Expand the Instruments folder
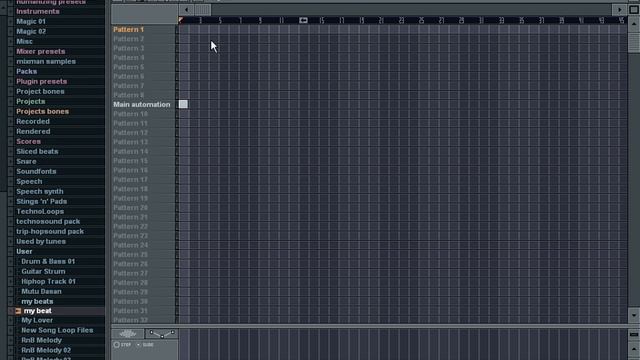 point(38,11)
